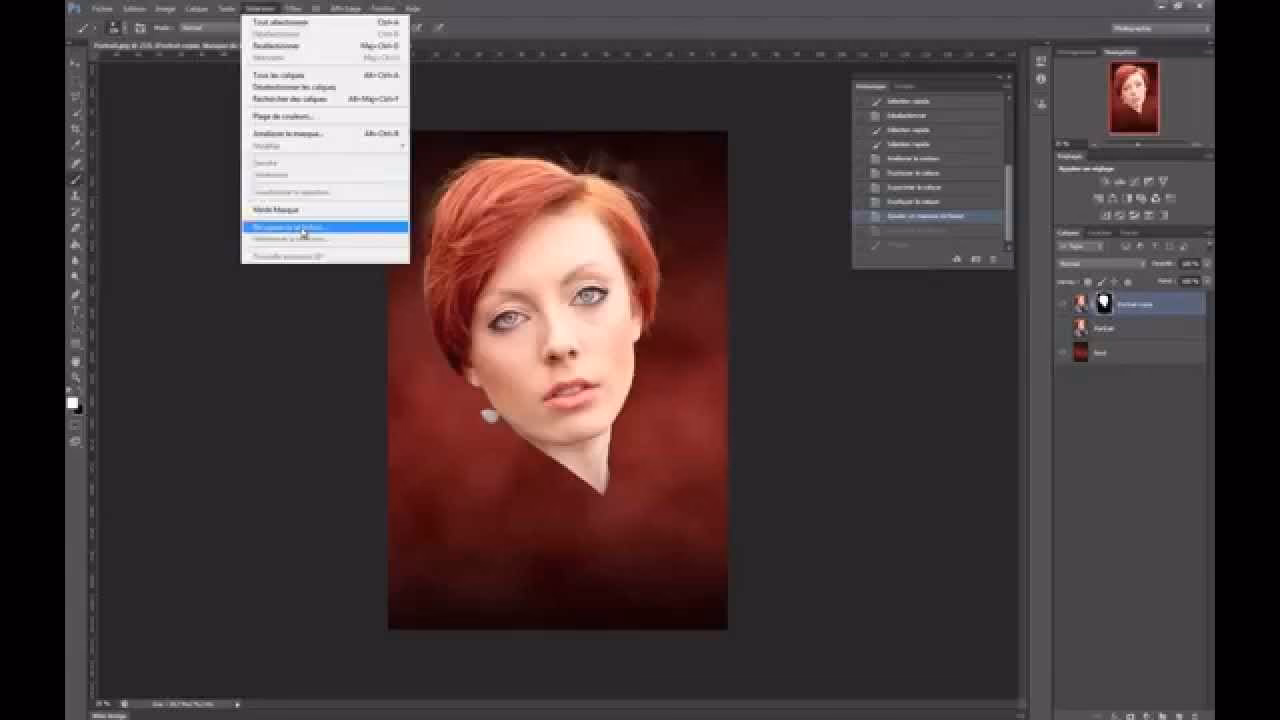This screenshot has height=720, width=1280.
Task: Select the Levels adjustment icon in Réglages
Action: tap(1120, 180)
